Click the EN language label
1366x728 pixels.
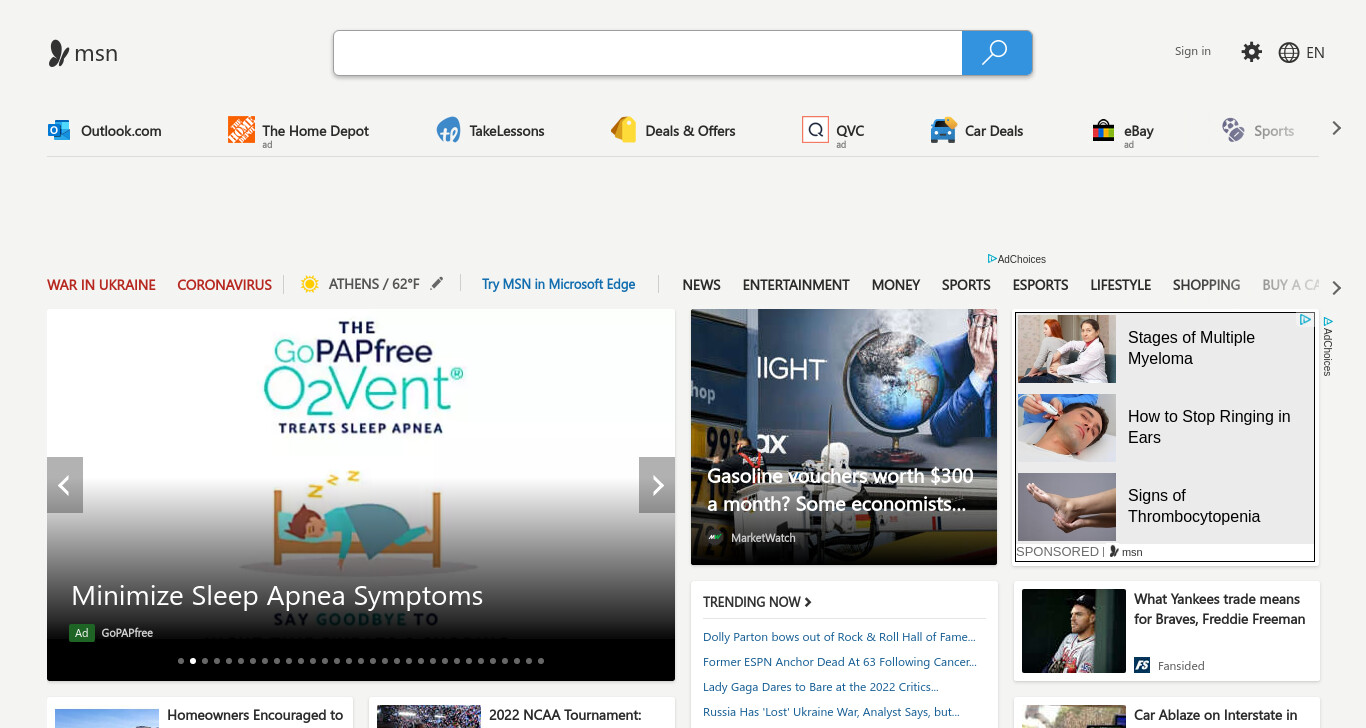(x=1315, y=53)
